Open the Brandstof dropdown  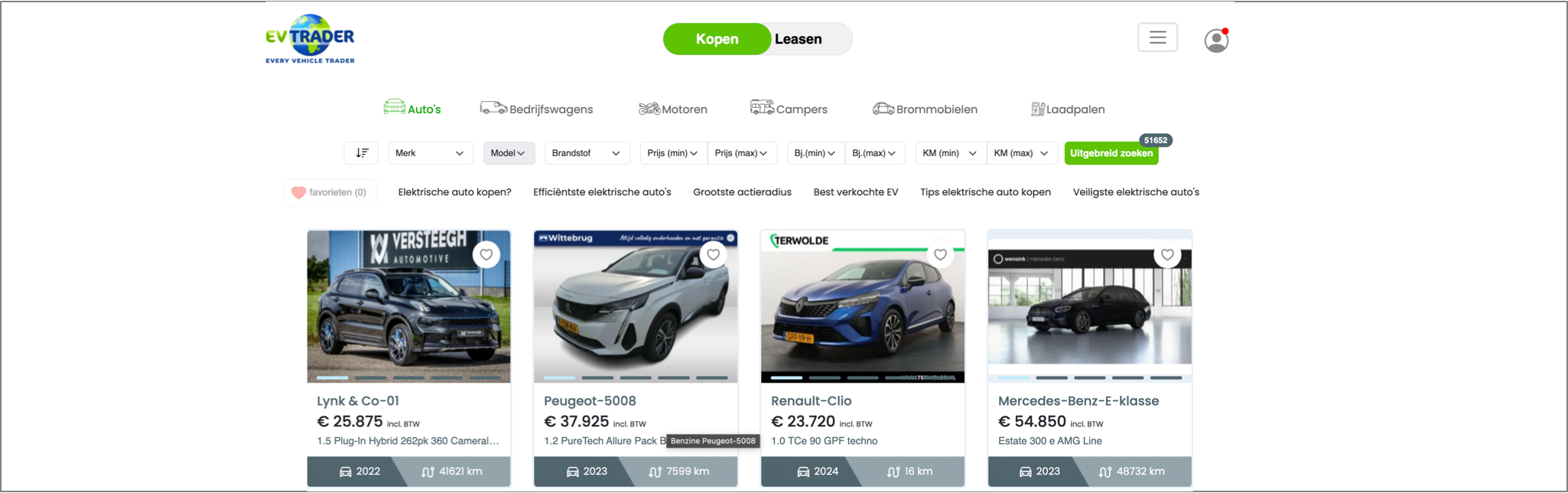587,153
